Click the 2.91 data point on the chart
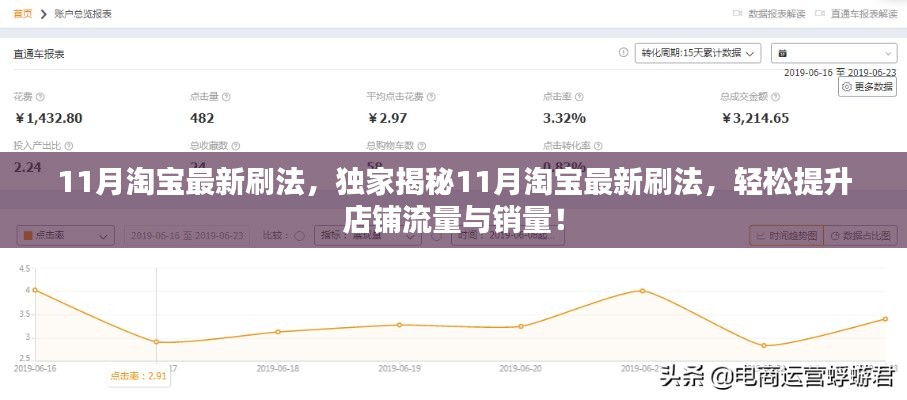This screenshot has width=907, height=400. pos(156,342)
